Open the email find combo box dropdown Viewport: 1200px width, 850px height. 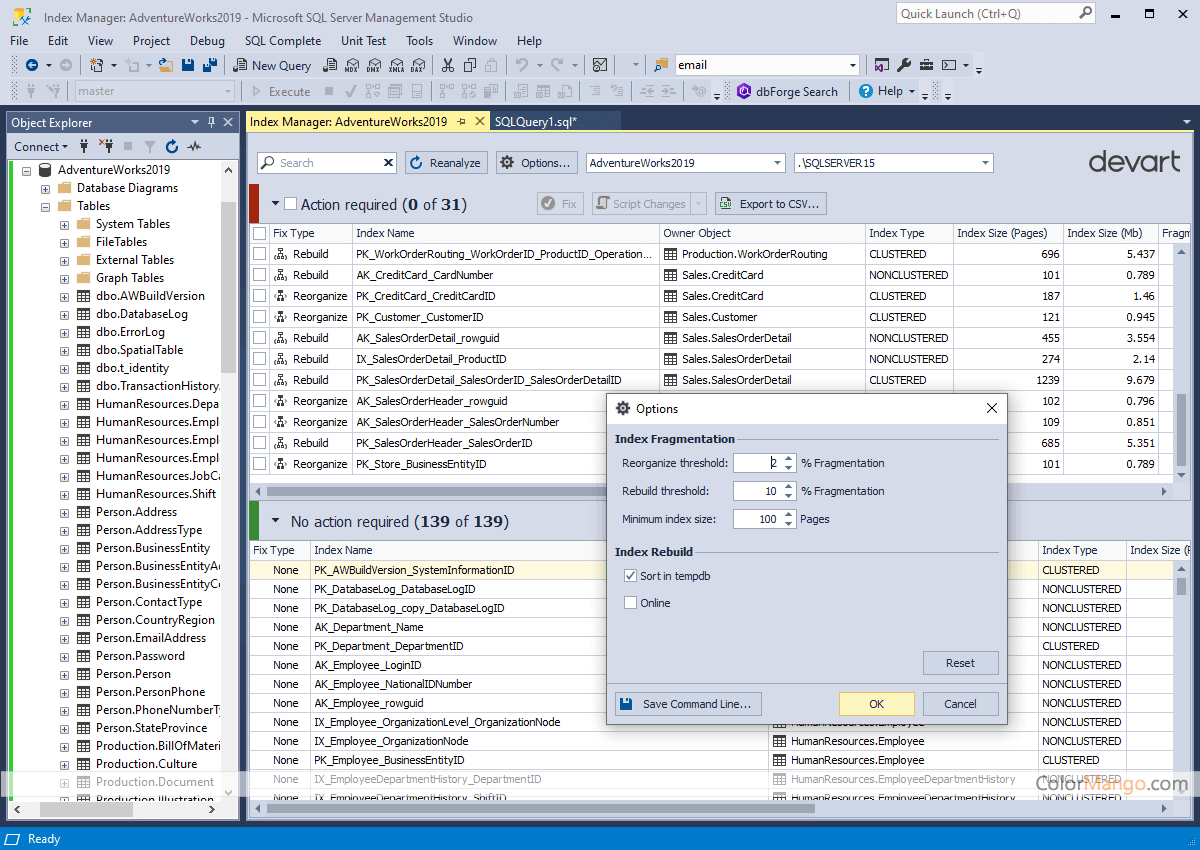pos(852,65)
